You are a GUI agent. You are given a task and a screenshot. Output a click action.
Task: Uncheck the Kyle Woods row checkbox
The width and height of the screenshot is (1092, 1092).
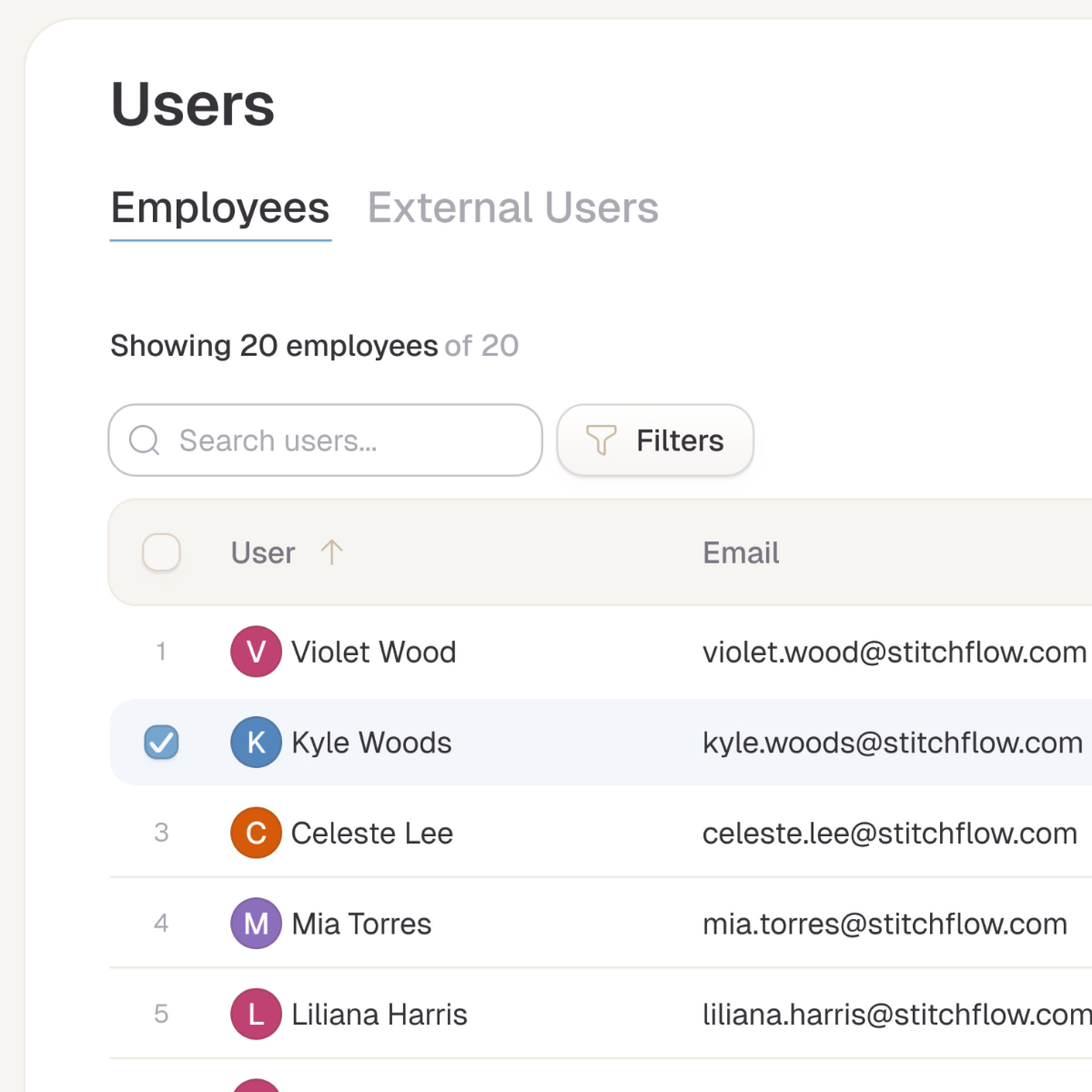point(161,742)
